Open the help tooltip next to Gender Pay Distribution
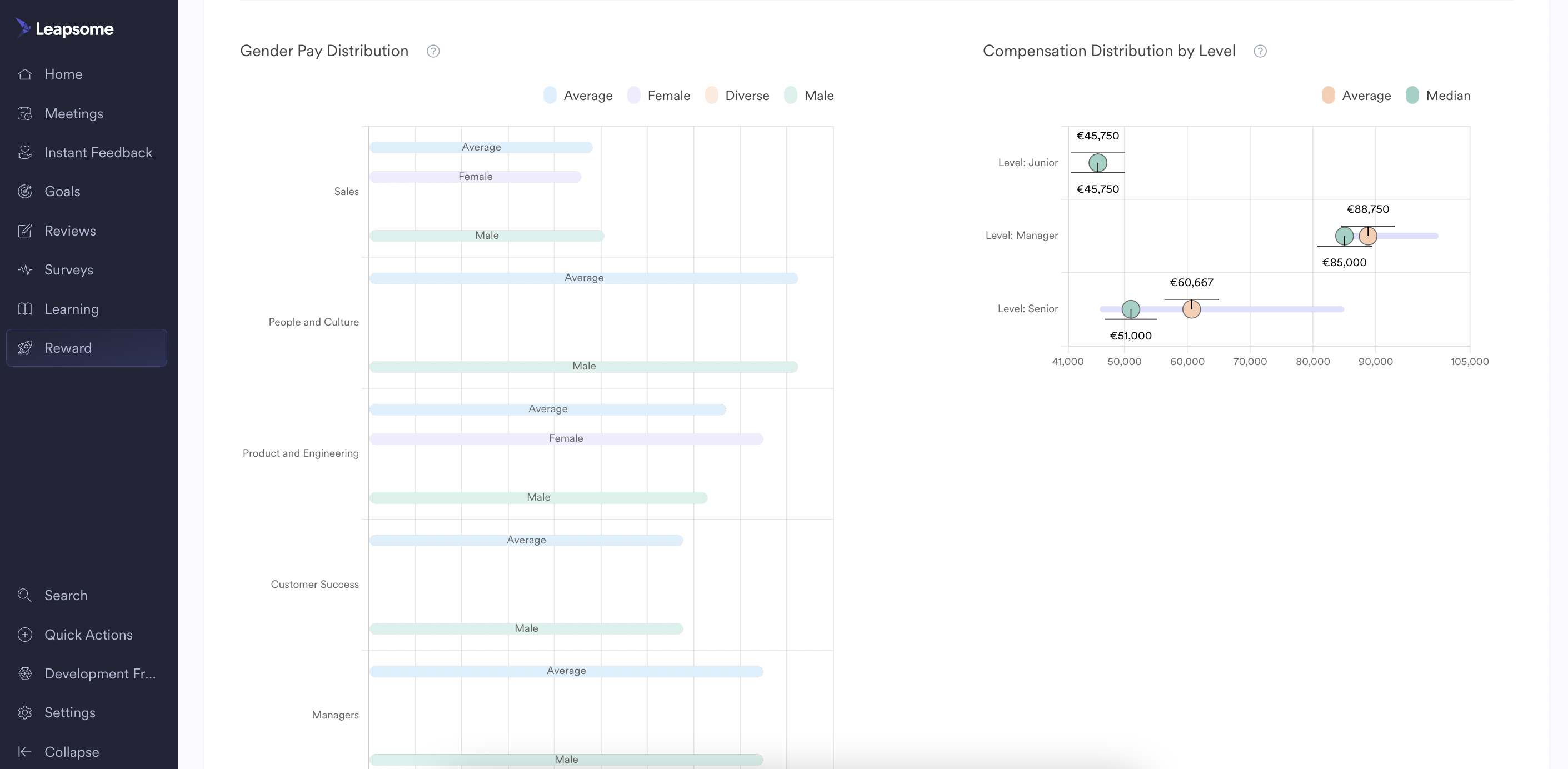This screenshot has width=1568, height=769. [x=433, y=51]
